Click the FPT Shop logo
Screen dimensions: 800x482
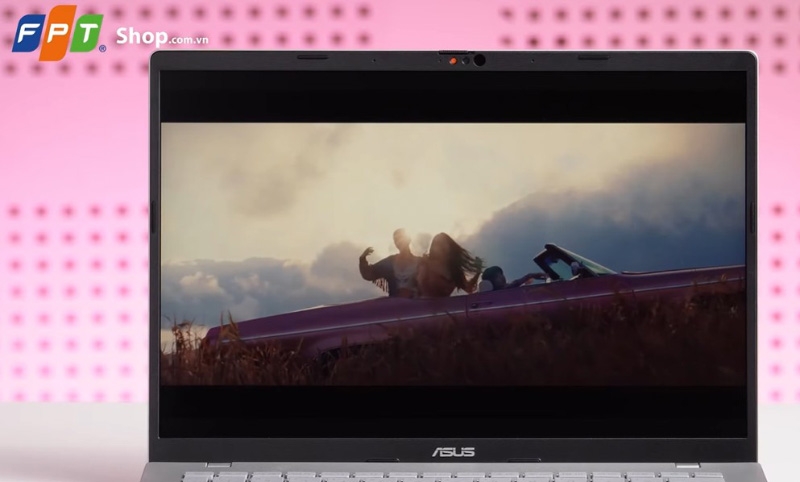click(x=59, y=33)
